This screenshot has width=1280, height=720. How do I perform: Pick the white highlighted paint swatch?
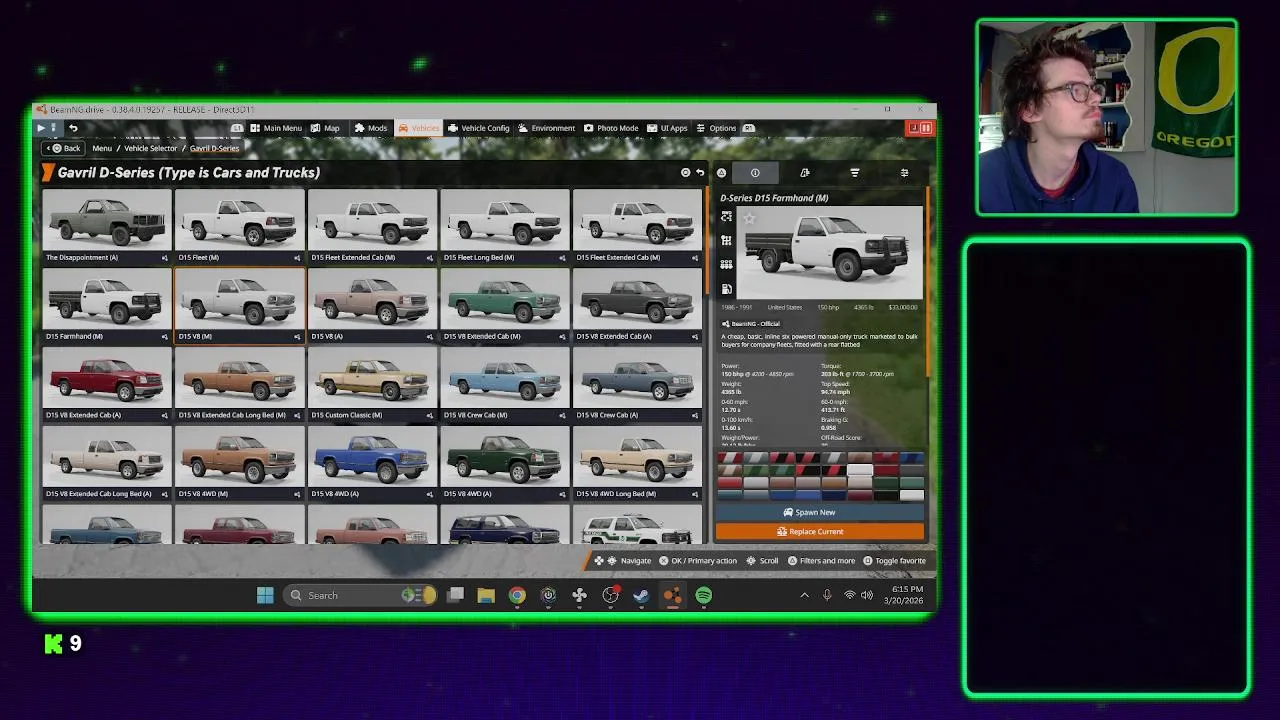pos(860,470)
